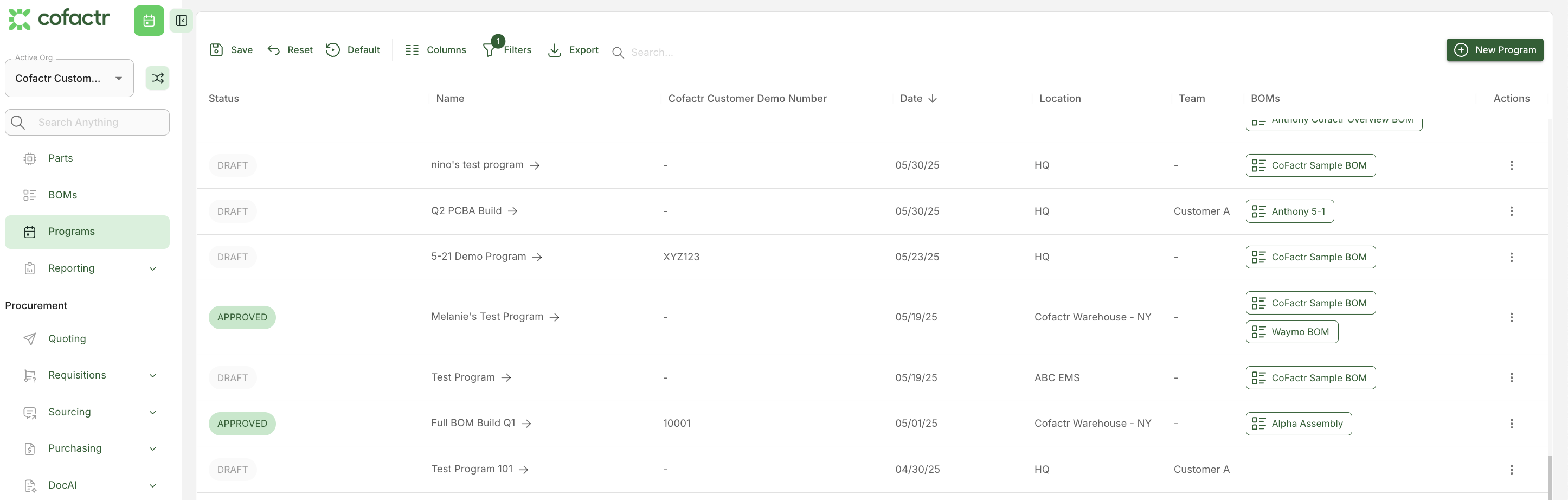The height and width of the screenshot is (500, 1568).
Task: Expand the DocAI chevron
Action: click(x=153, y=485)
